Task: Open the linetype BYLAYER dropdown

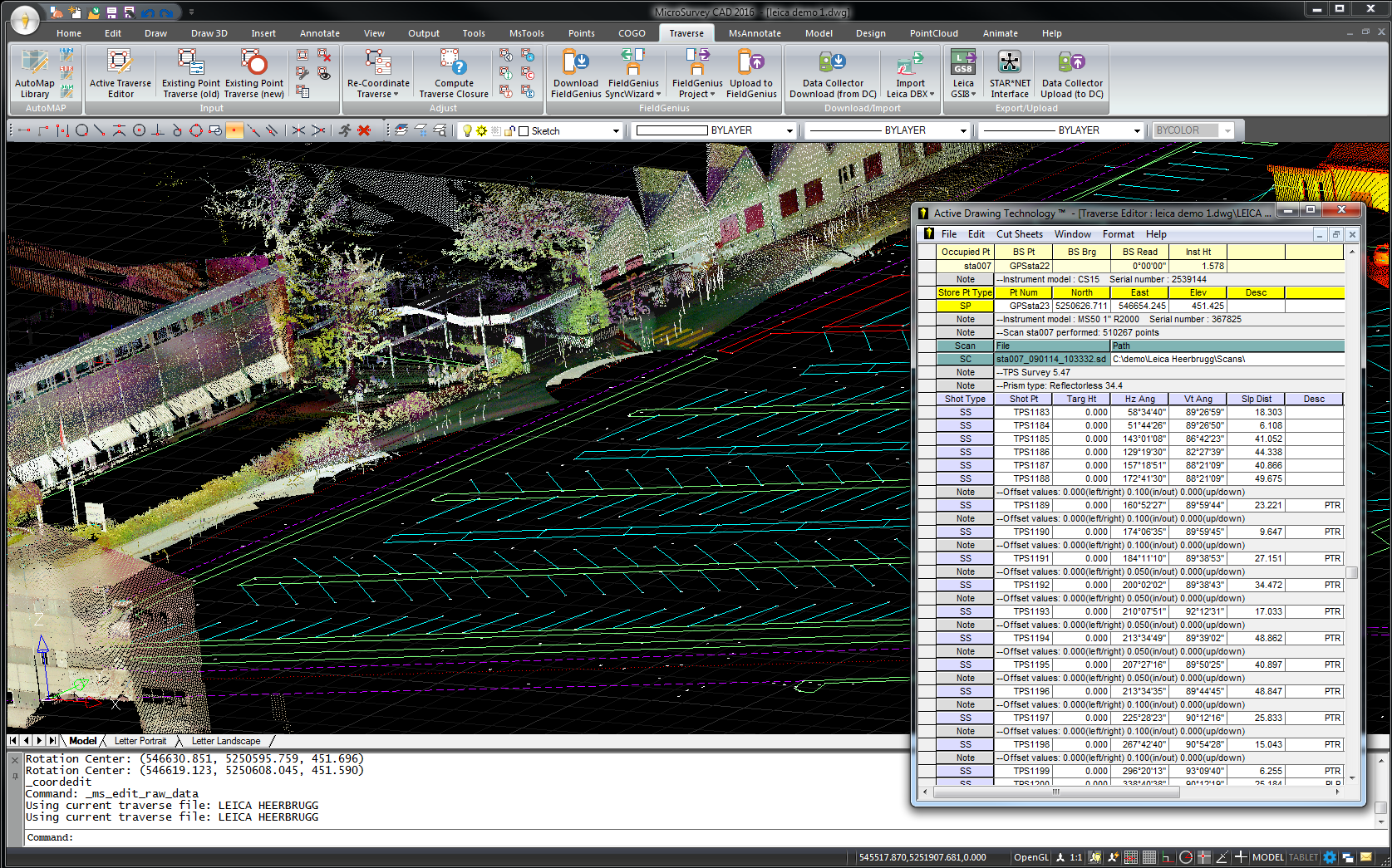Action: pos(963,131)
